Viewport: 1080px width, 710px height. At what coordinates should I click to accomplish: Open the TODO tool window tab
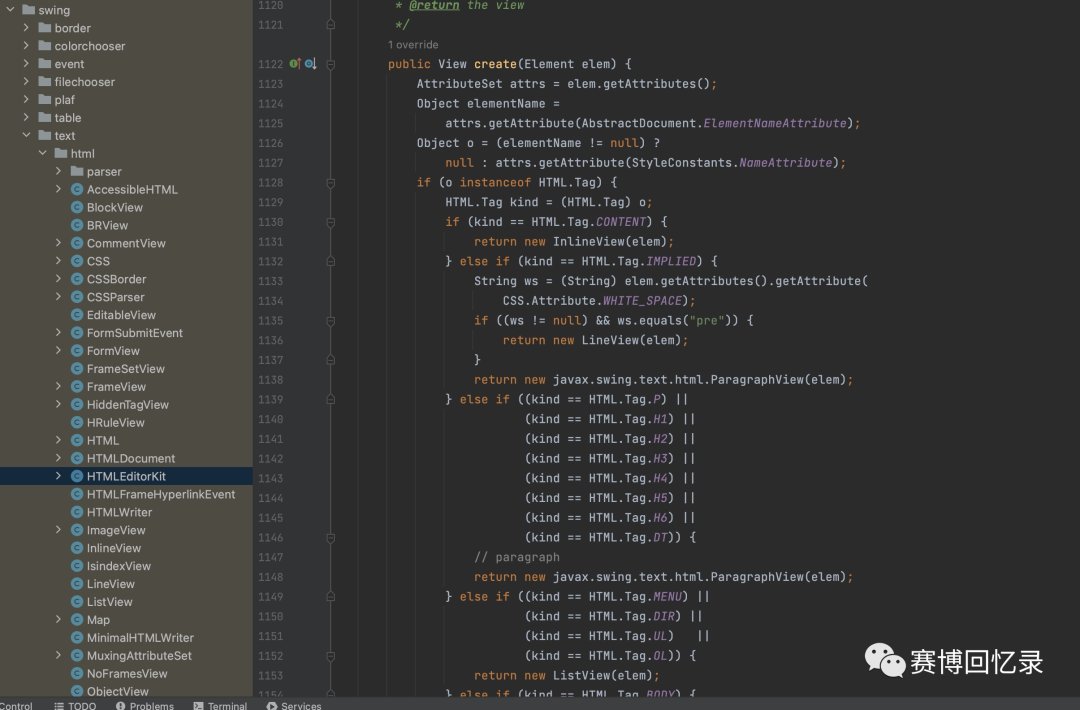point(75,705)
